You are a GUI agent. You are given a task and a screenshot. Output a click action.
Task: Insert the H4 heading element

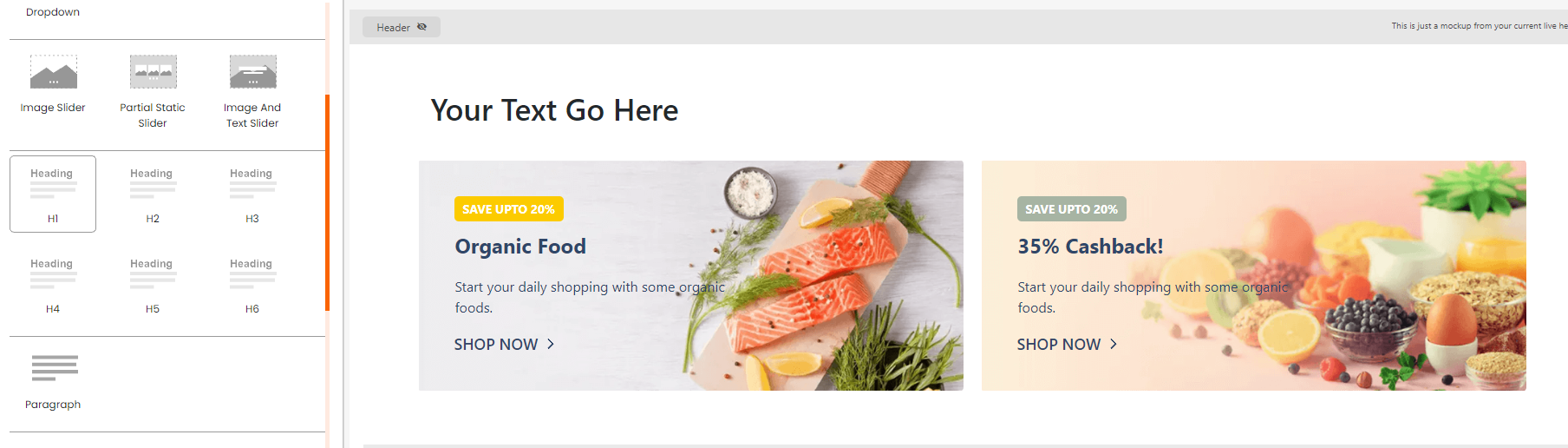[53, 285]
